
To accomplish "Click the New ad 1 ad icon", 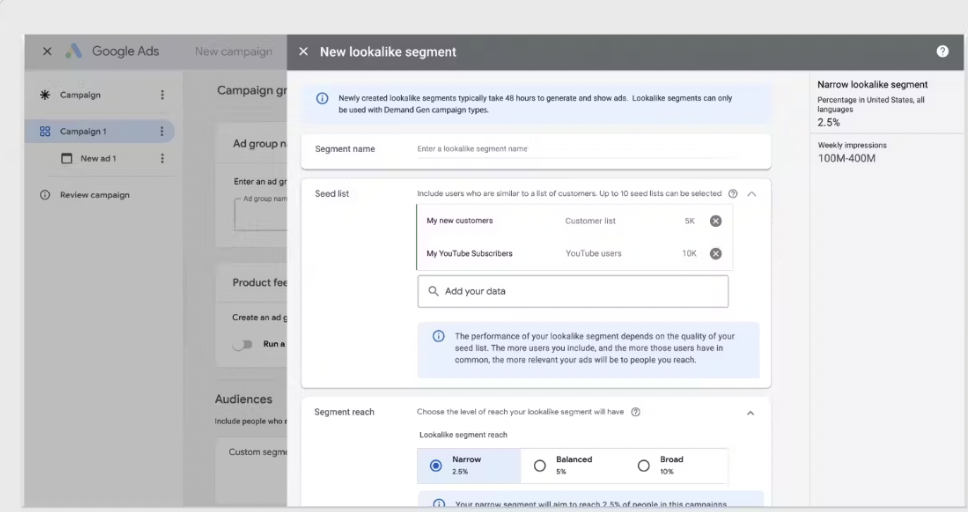I will pos(67,159).
